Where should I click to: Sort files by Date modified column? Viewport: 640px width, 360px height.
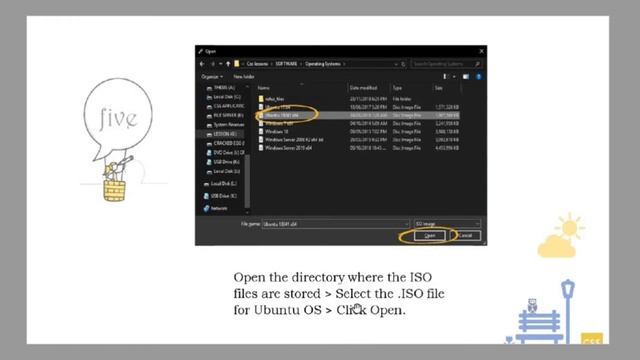(x=363, y=88)
